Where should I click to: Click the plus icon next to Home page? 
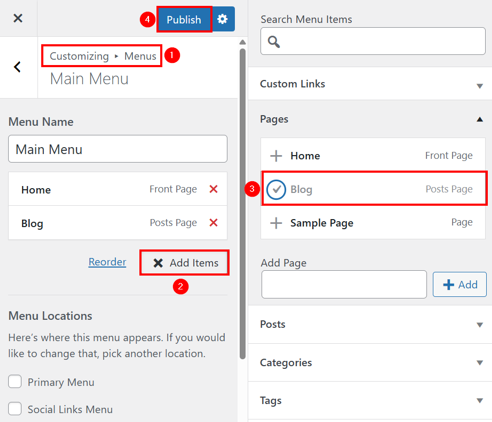click(276, 156)
